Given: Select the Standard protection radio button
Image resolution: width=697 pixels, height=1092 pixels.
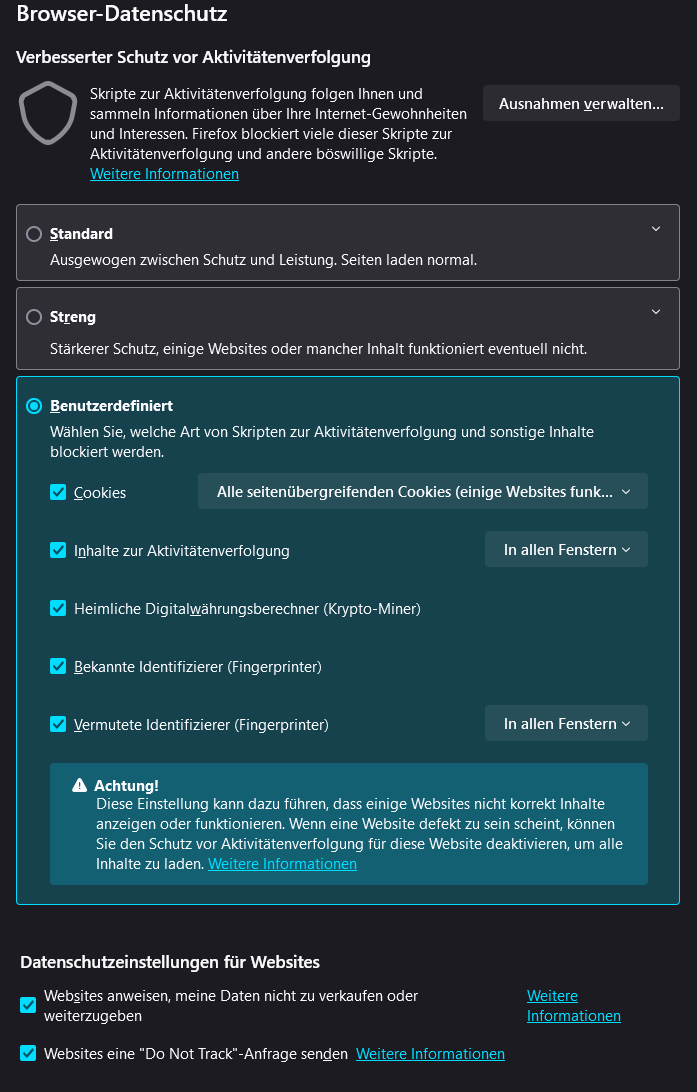Looking at the screenshot, I should [34, 234].
